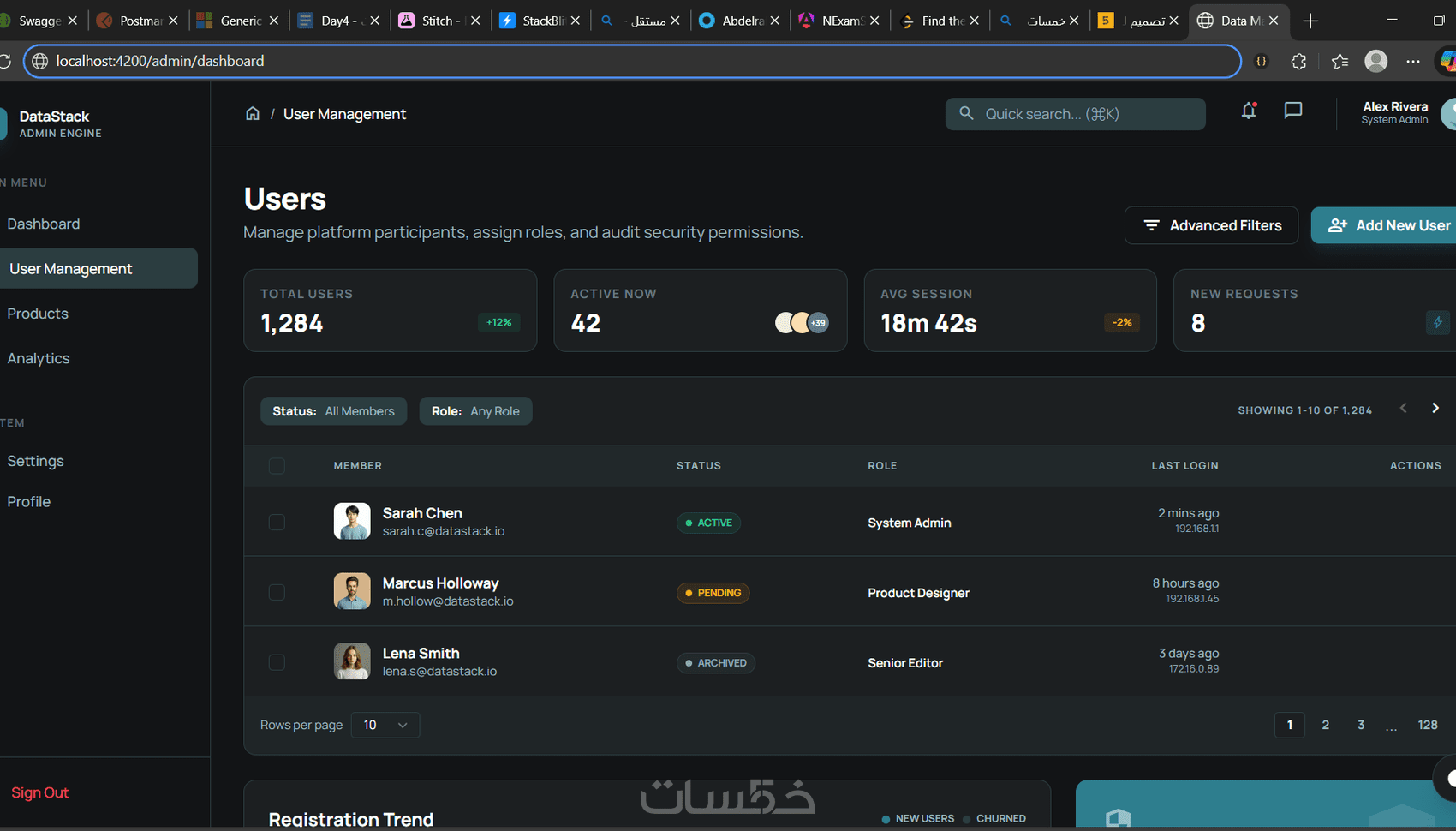The height and width of the screenshot is (831, 1456).
Task: Click the browser address bar
Action: (632, 61)
